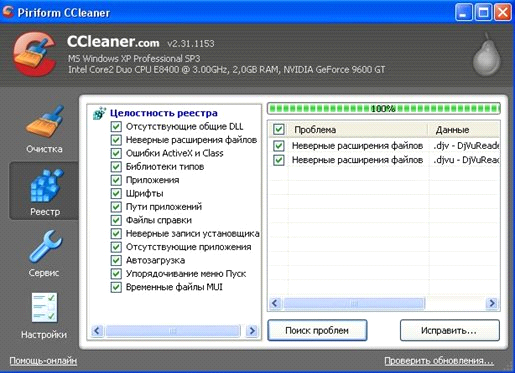Close the Piriform CCleaner window
The height and width of the screenshot is (373, 515).
503,13
